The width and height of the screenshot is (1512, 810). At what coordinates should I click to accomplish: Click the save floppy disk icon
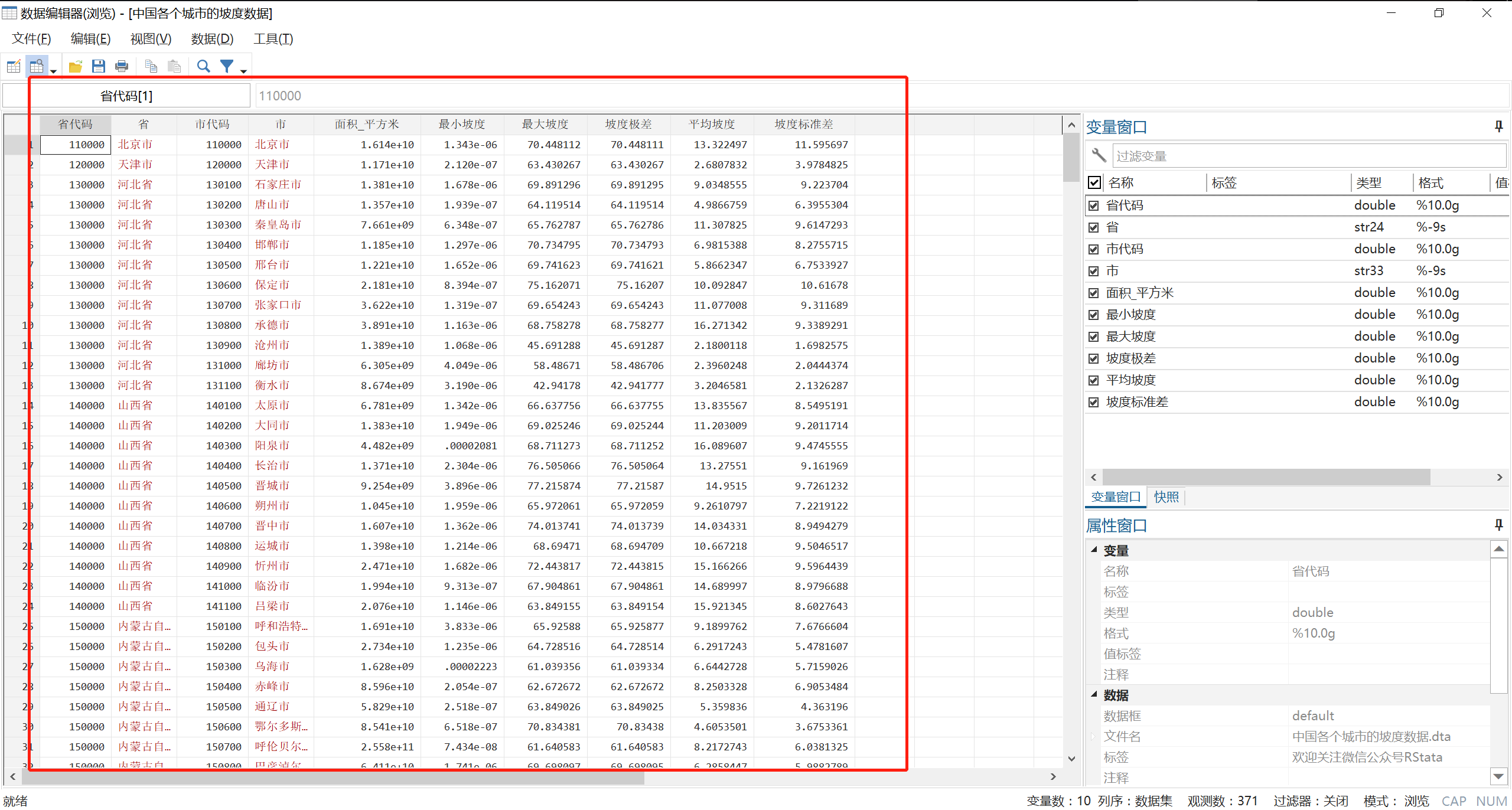coord(99,66)
